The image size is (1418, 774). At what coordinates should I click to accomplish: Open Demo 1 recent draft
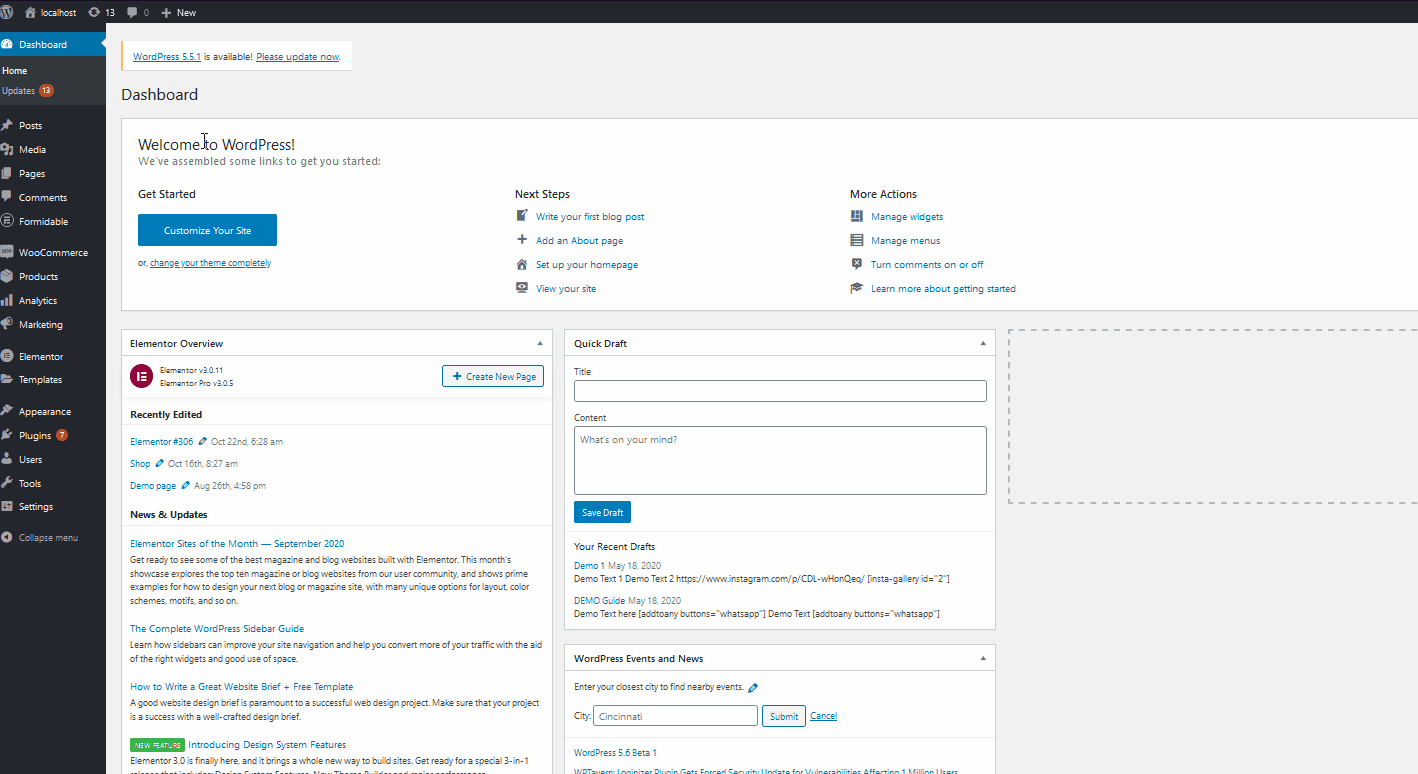[589, 566]
